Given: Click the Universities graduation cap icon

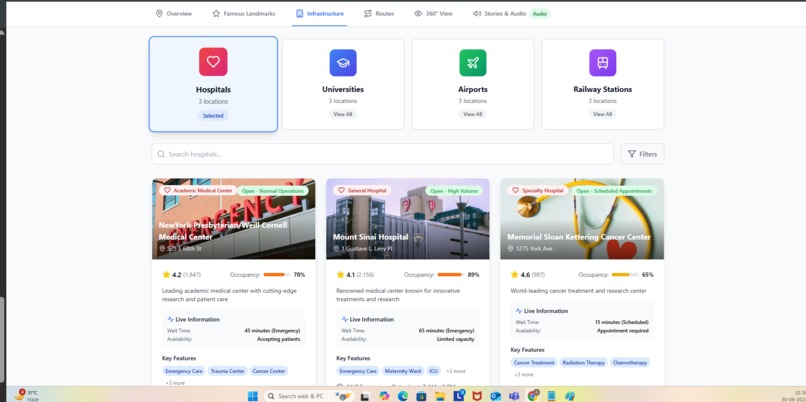Looking at the screenshot, I should [x=343, y=63].
